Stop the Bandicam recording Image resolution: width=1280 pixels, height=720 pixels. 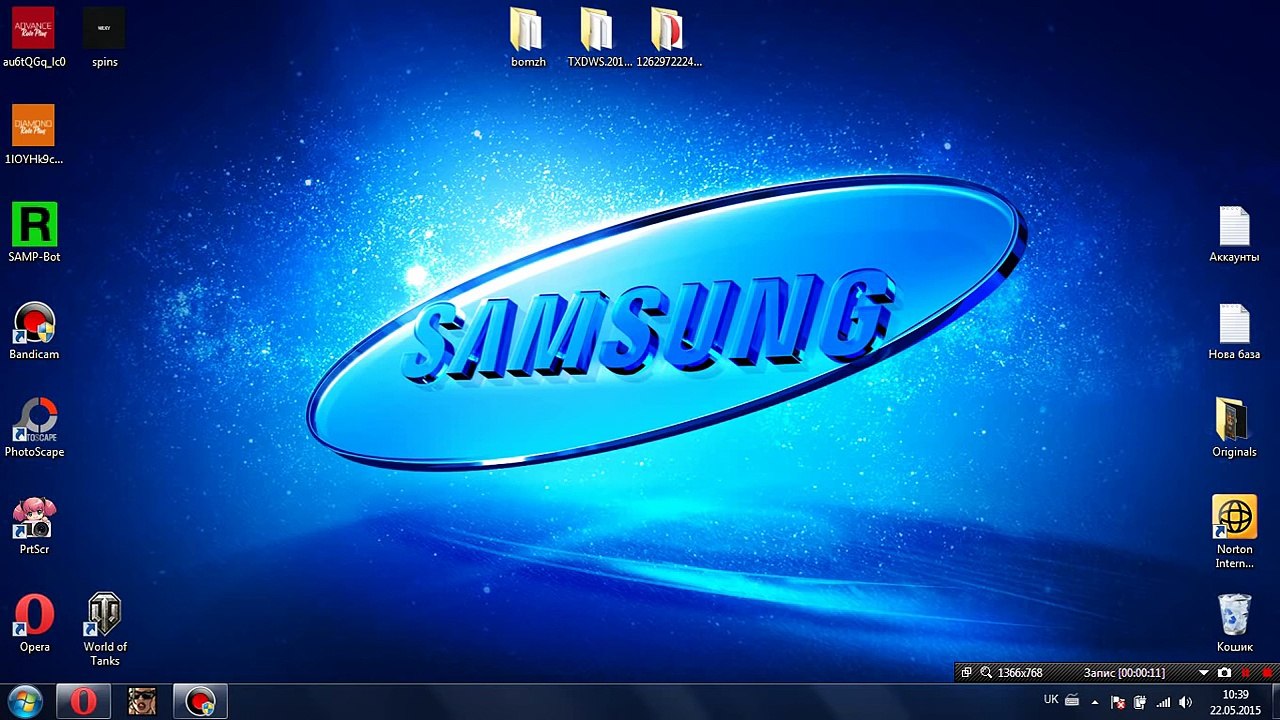[x=1267, y=673]
